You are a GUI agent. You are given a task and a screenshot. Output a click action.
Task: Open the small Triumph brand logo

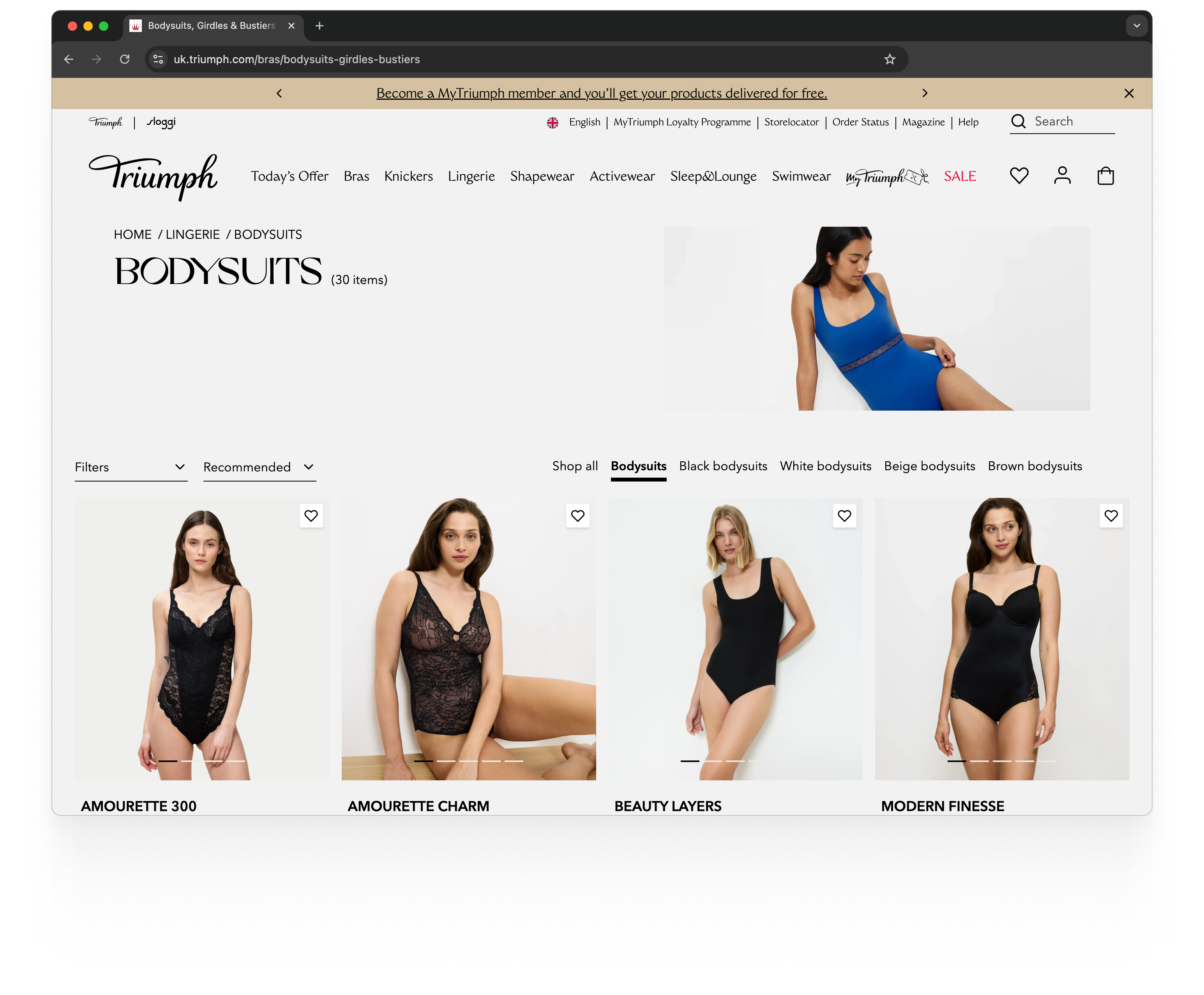pos(106,122)
